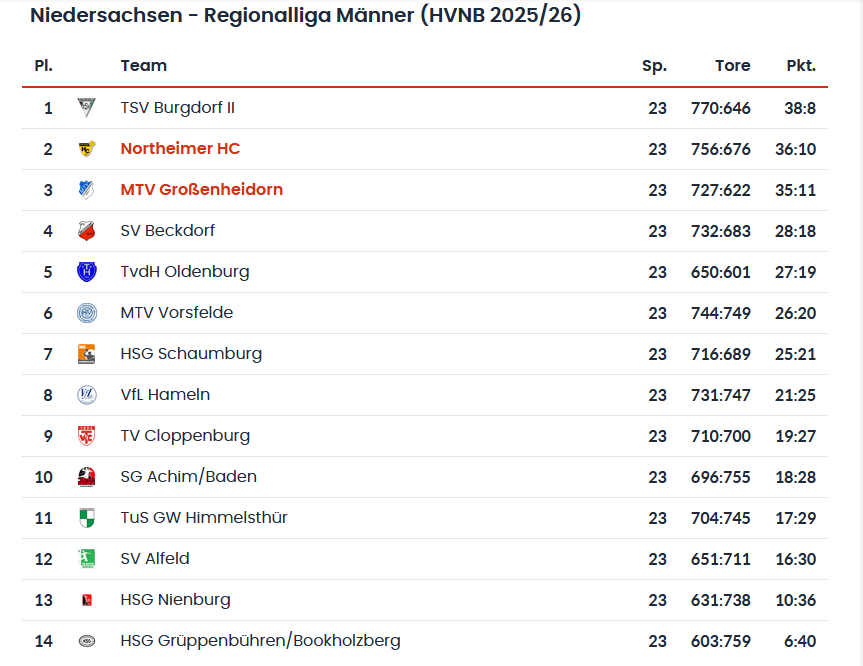Viewport: 863px width, 666px height.
Task: Click the HSG Schaumburg orange logo
Action: tap(87, 354)
